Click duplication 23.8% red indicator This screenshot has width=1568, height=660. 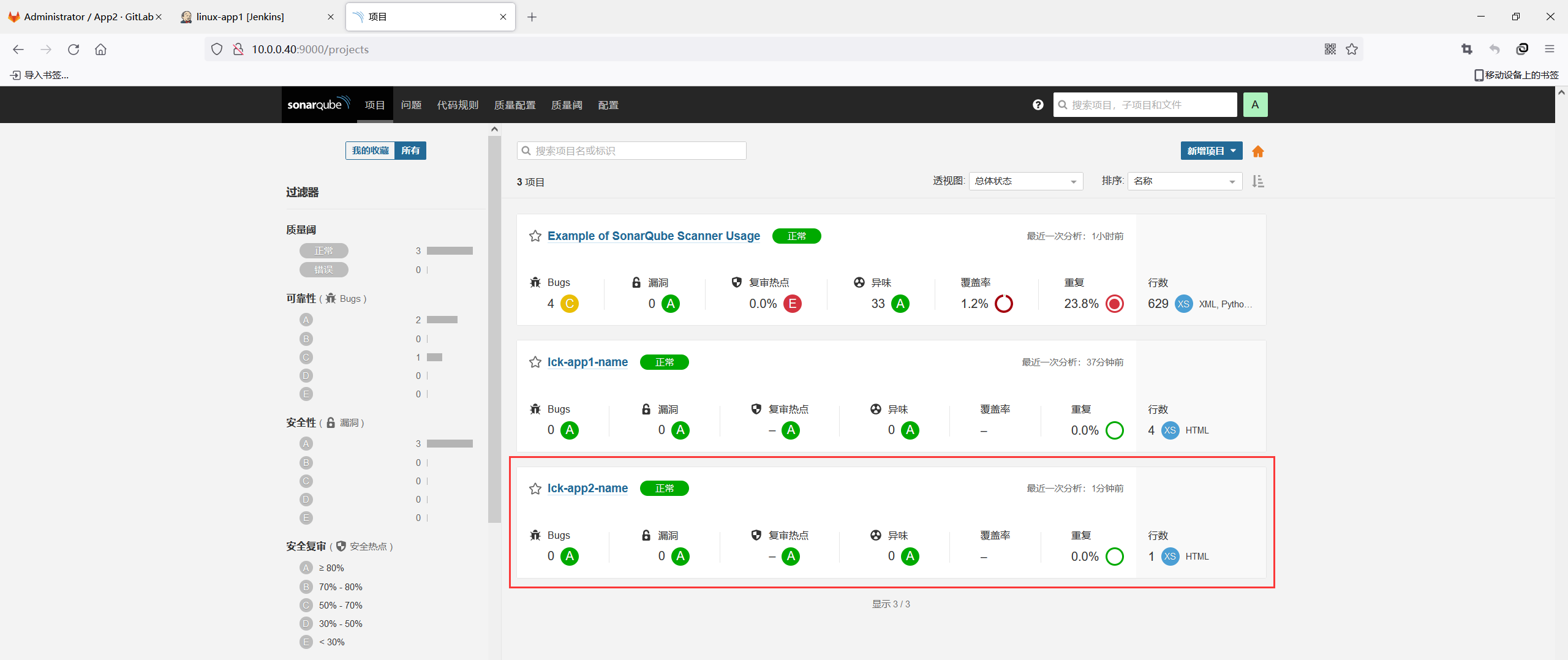click(x=1115, y=304)
